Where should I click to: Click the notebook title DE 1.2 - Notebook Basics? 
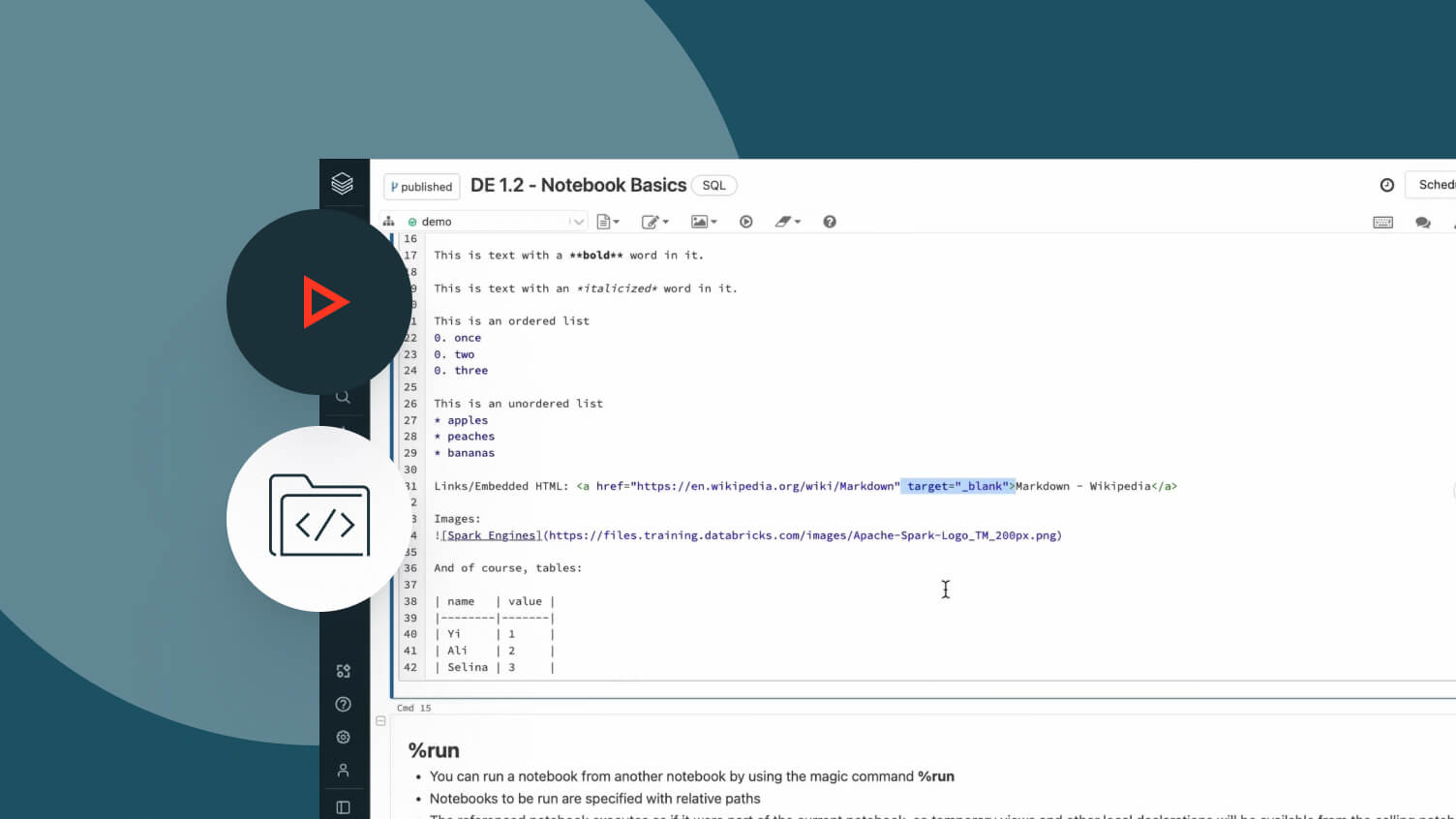coord(578,185)
